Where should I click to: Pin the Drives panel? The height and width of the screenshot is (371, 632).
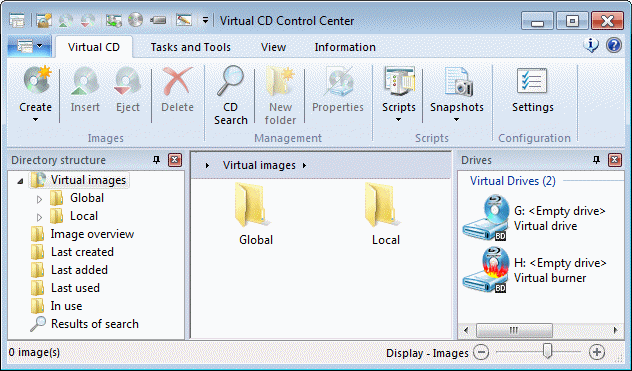597,160
